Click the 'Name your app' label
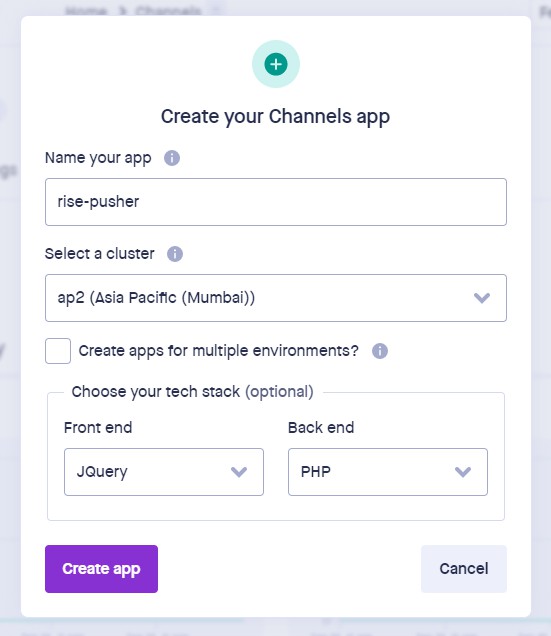Viewport: 551px width, 636px height. (x=98, y=158)
